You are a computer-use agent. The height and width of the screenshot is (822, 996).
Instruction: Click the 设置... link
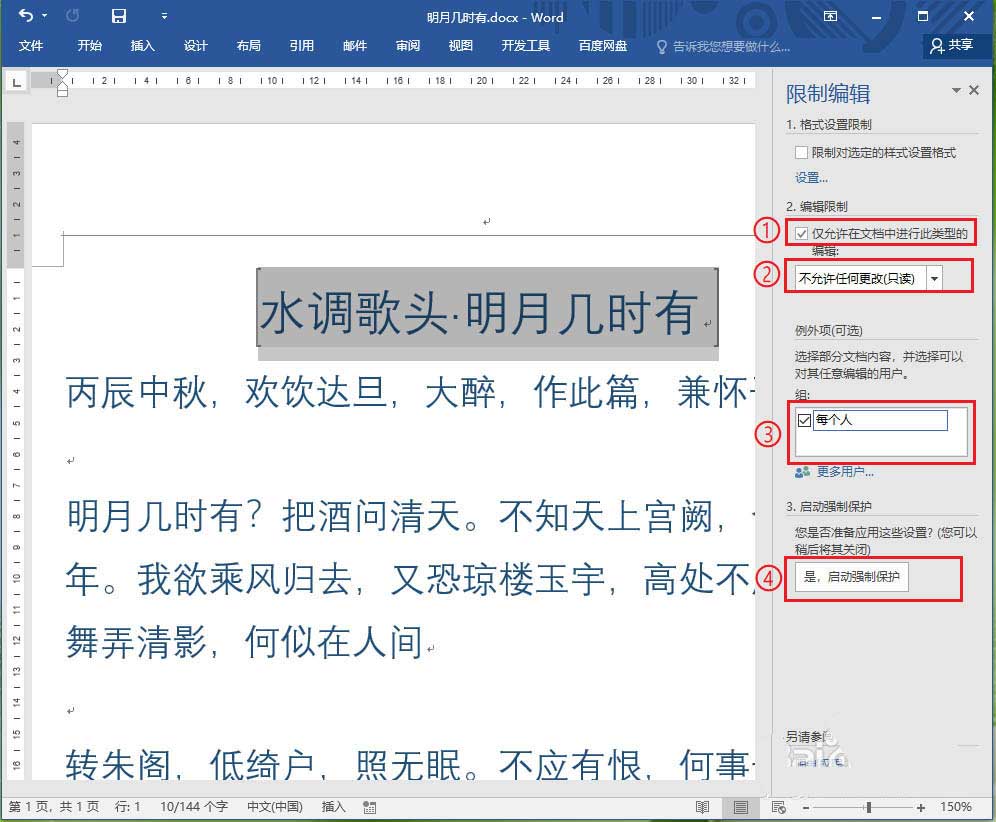(811, 178)
